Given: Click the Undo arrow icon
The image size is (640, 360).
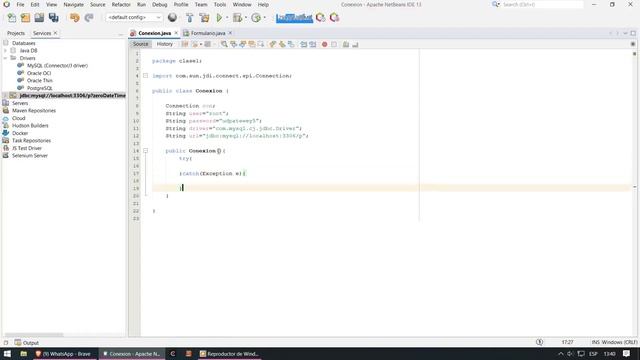Looking at the screenshot, I should point(74,18).
